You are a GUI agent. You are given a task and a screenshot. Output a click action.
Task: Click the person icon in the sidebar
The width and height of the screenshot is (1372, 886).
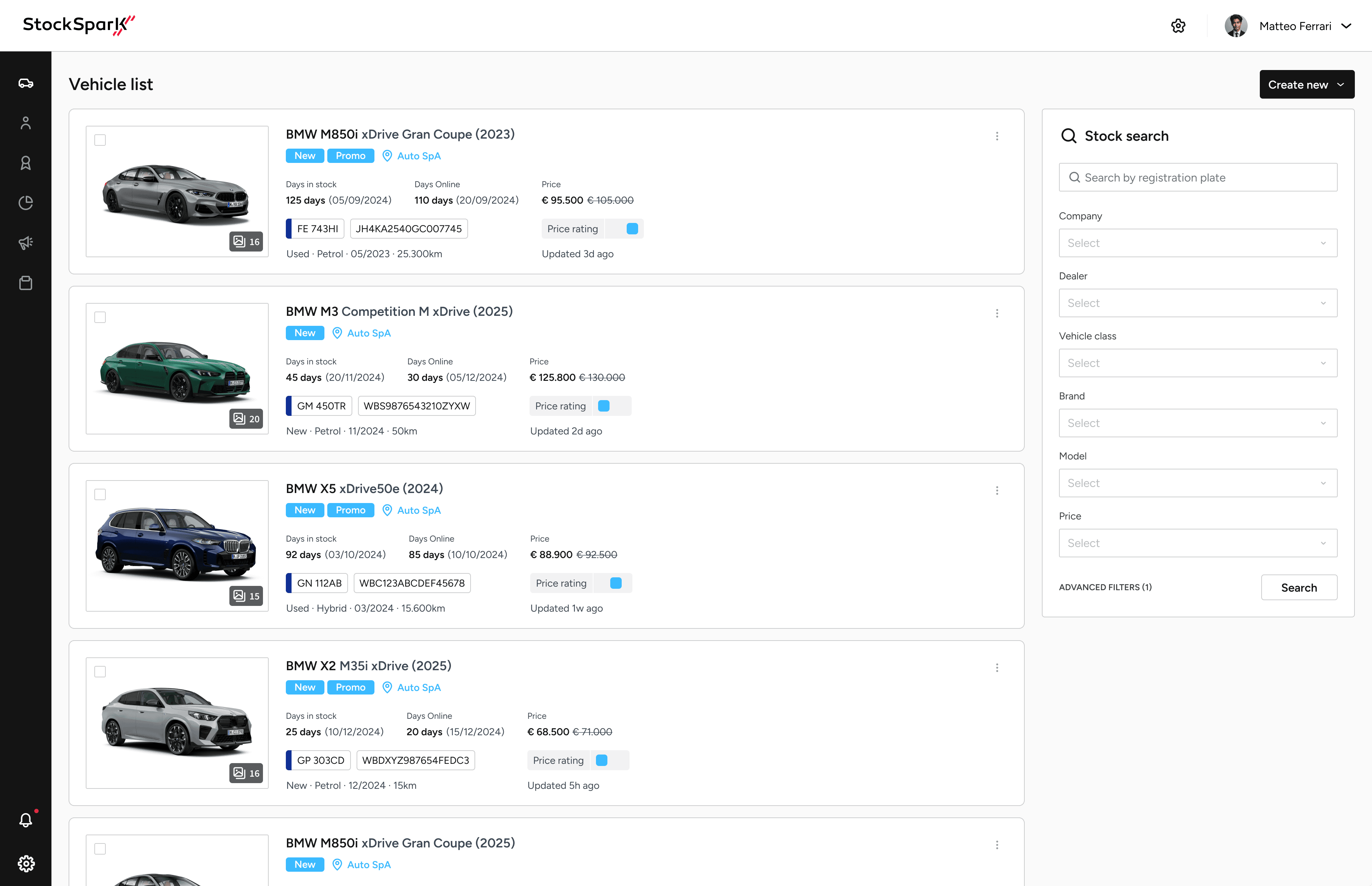(x=25, y=123)
